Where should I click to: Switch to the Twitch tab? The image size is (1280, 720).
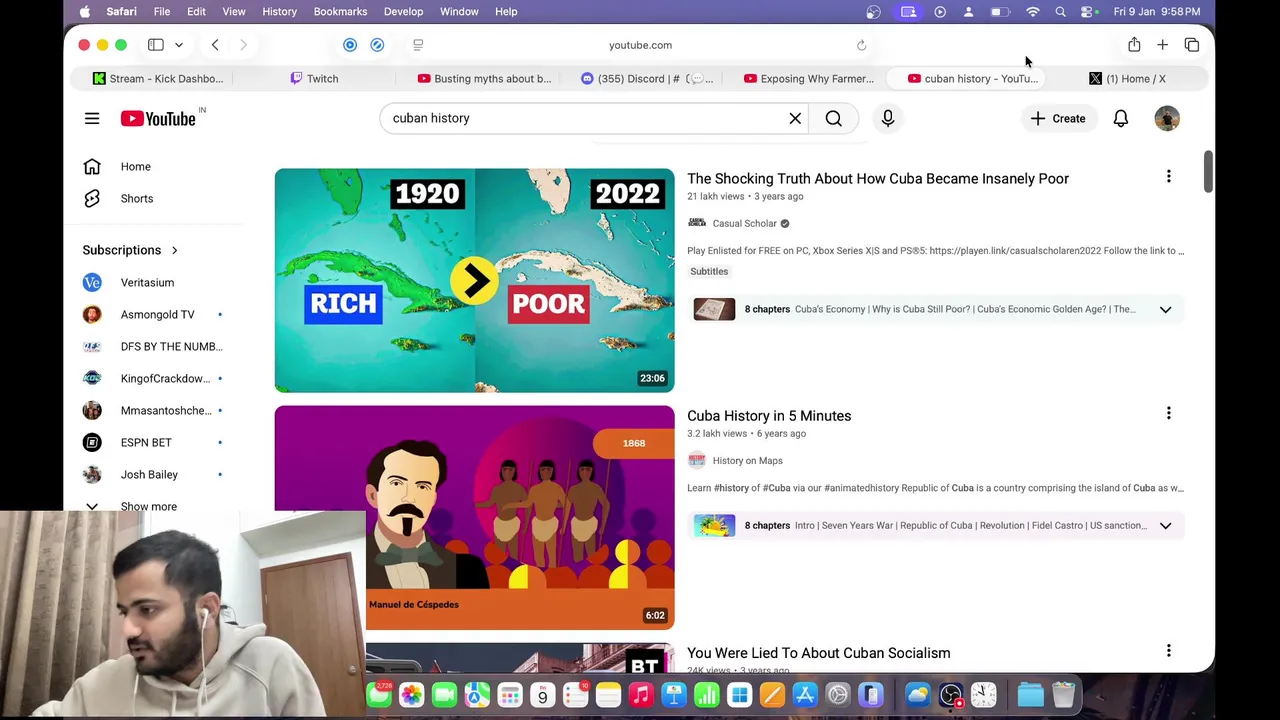click(x=314, y=78)
